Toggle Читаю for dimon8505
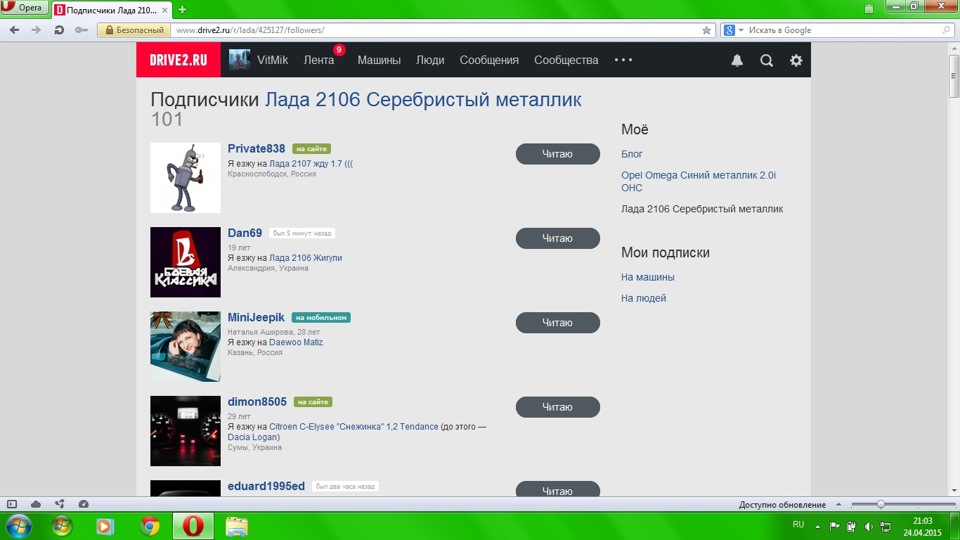960x540 pixels. point(557,407)
